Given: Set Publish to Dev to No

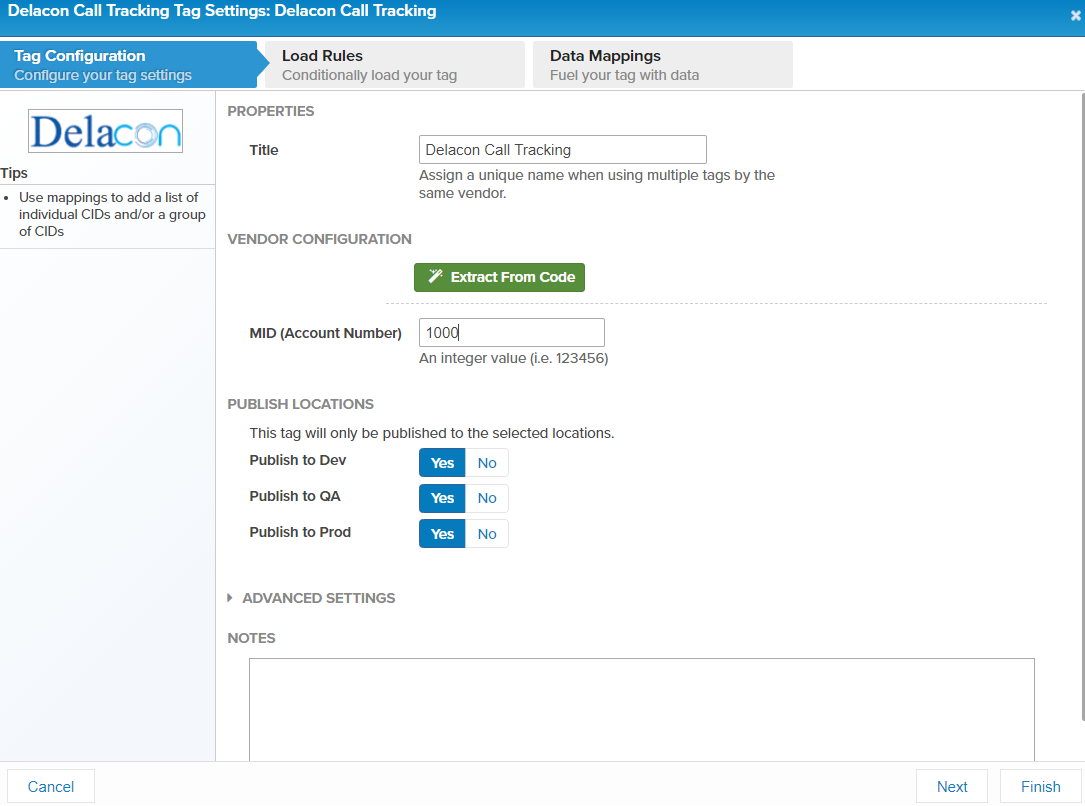Looking at the screenshot, I should (x=487, y=463).
